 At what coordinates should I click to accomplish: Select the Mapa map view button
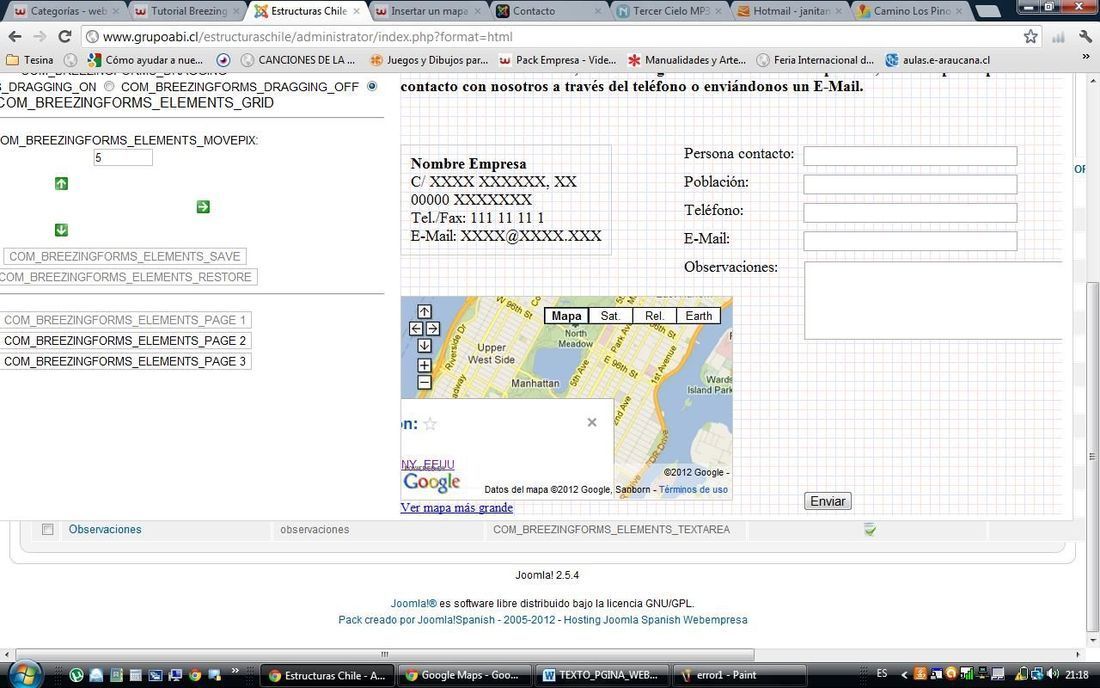pyautogui.click(x=566, y=316)
